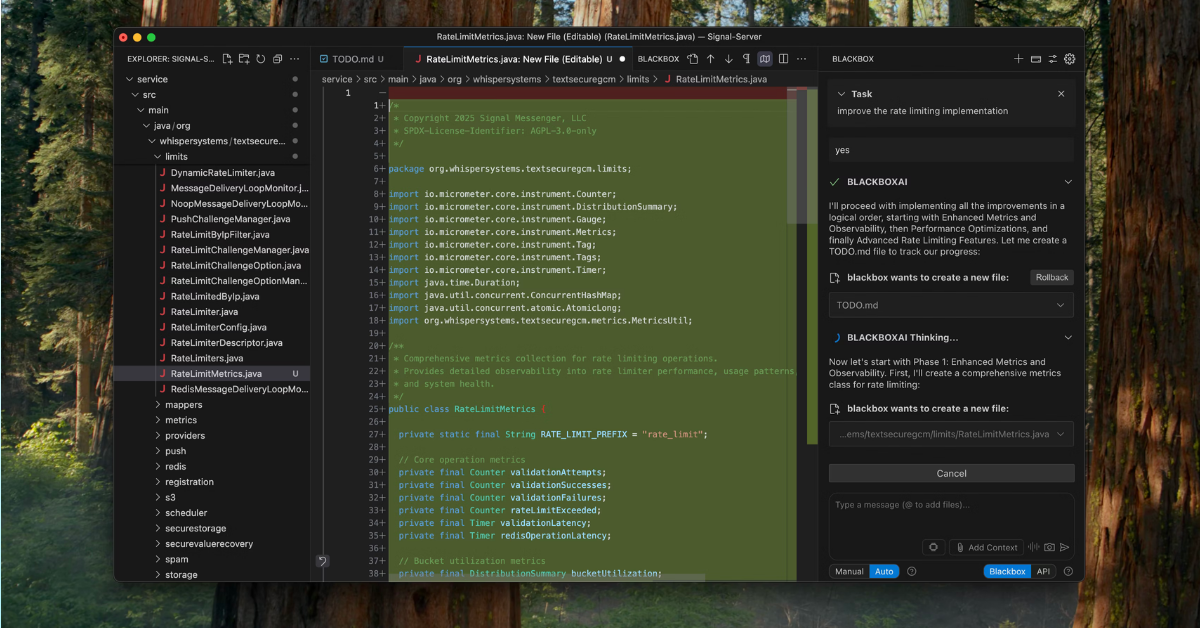Toggle split editor layout icon
Screen dimensions: 1200x628
click(x=784, y=59)
